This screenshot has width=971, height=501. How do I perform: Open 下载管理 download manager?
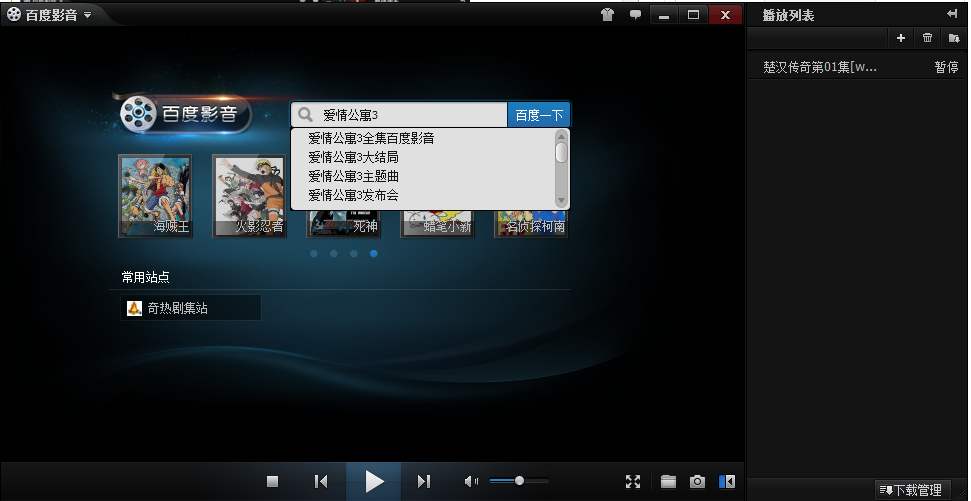coord(912,490)
